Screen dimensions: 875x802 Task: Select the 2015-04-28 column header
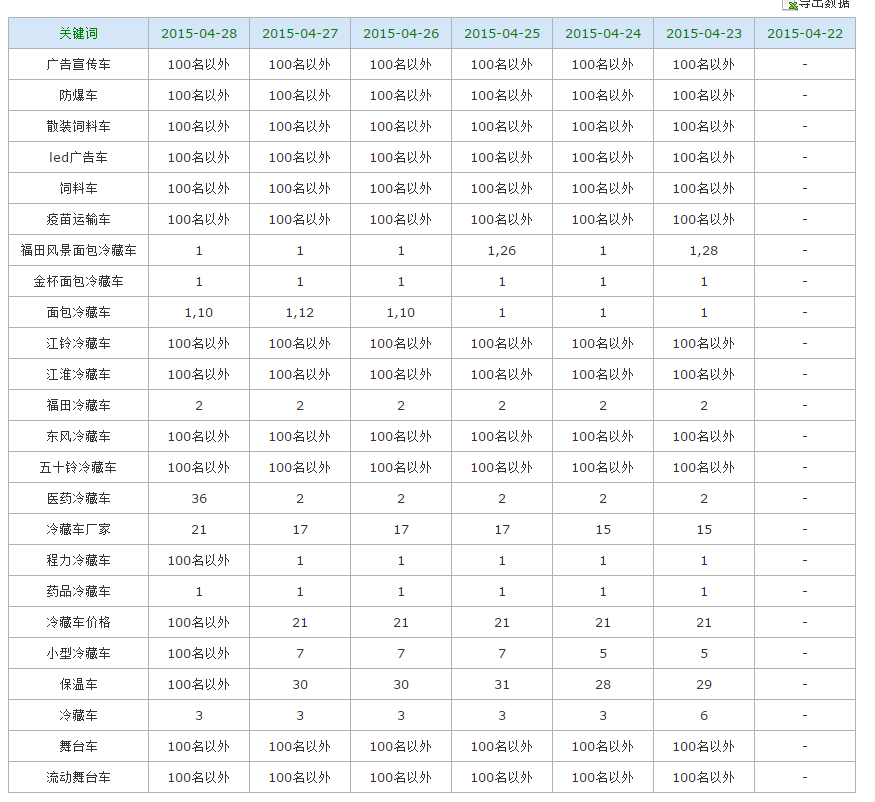[x=199, y=33]
